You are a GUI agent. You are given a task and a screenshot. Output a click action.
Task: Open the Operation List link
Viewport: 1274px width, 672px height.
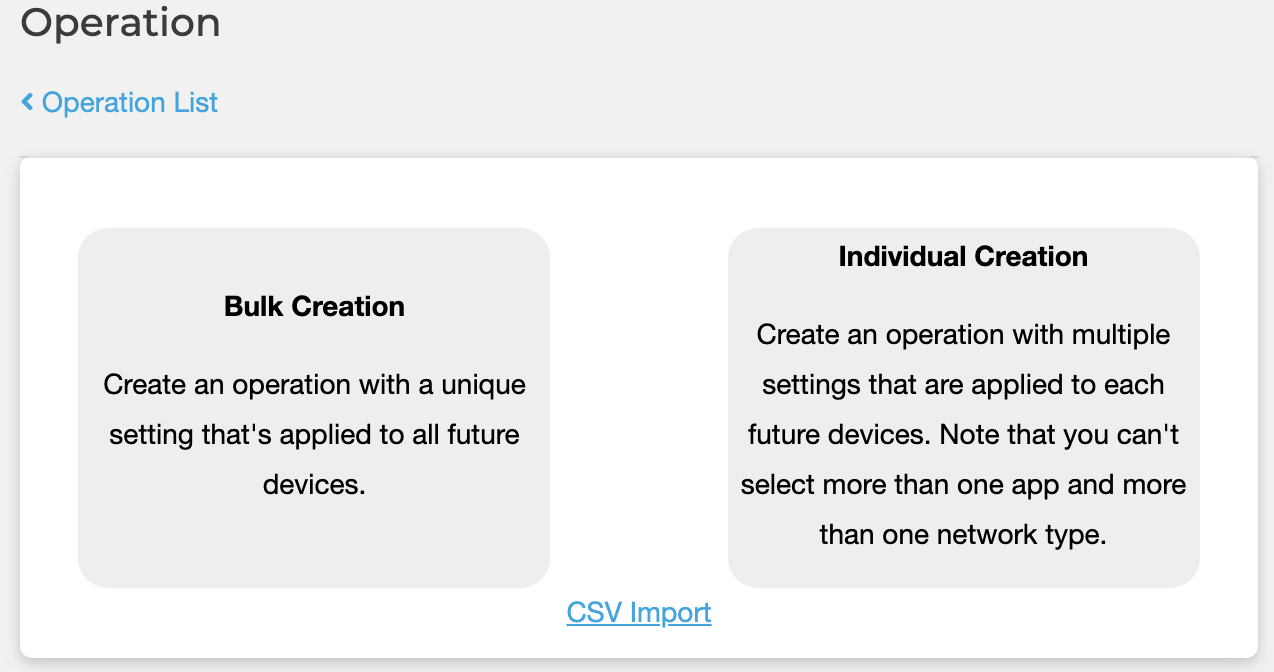tap(129, 102)
